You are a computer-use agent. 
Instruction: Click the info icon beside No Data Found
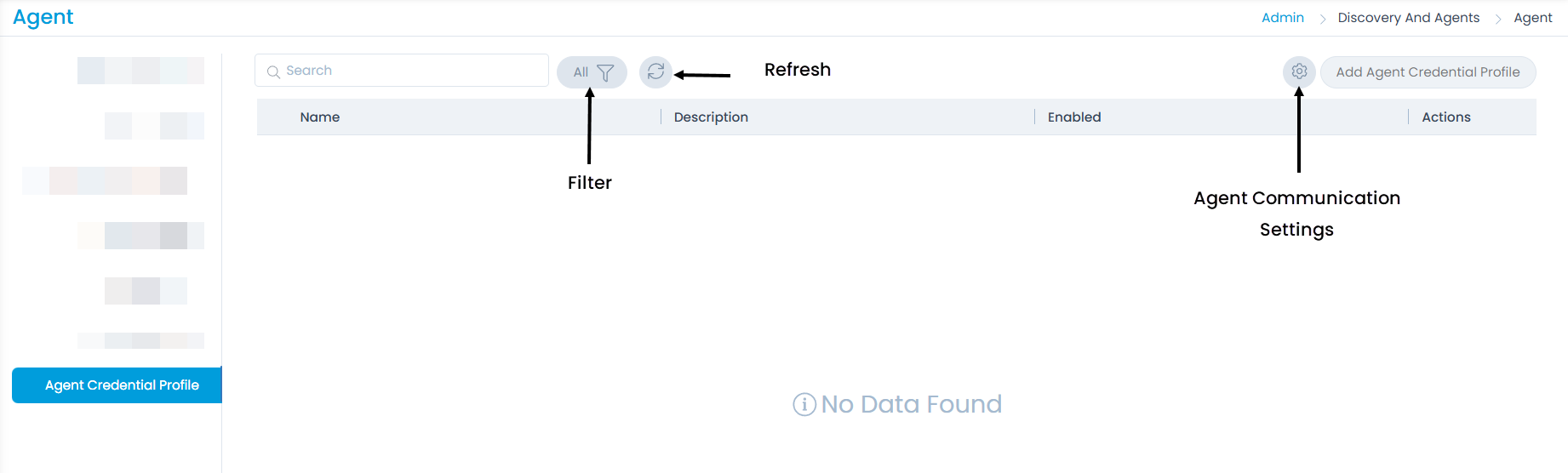click(x=804, y=404)
